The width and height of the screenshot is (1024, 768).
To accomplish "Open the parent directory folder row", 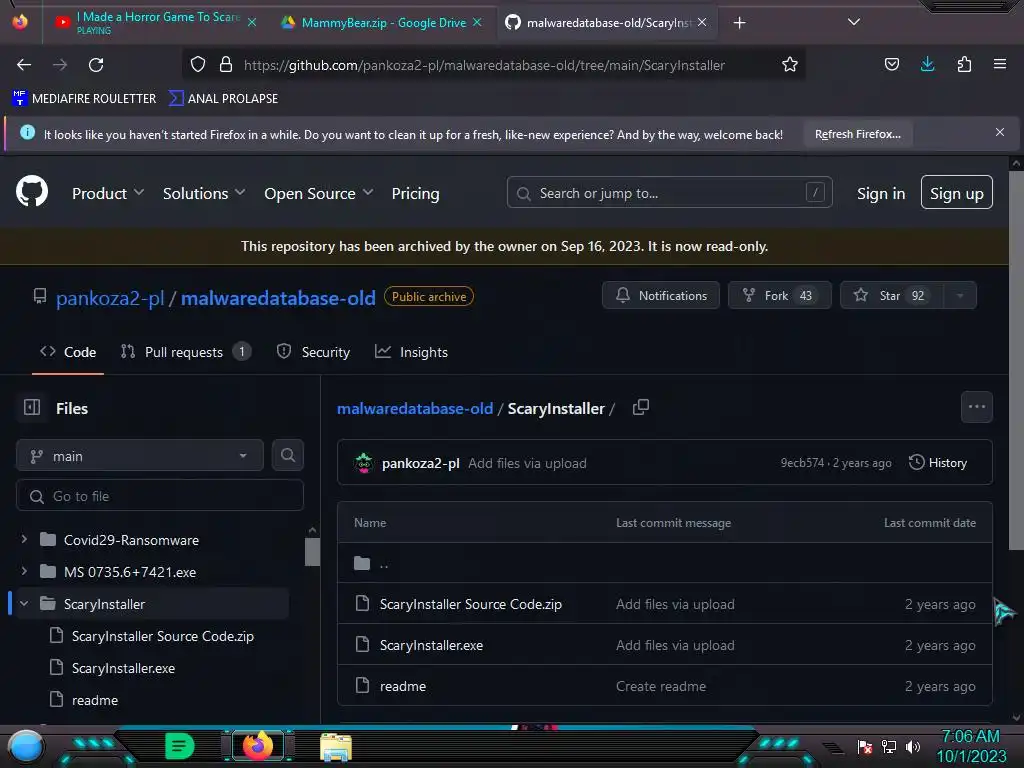I will [665, 563].
